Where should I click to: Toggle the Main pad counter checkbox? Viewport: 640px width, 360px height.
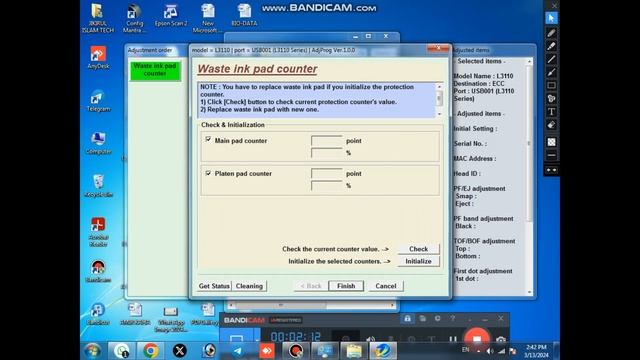[208, 140]
